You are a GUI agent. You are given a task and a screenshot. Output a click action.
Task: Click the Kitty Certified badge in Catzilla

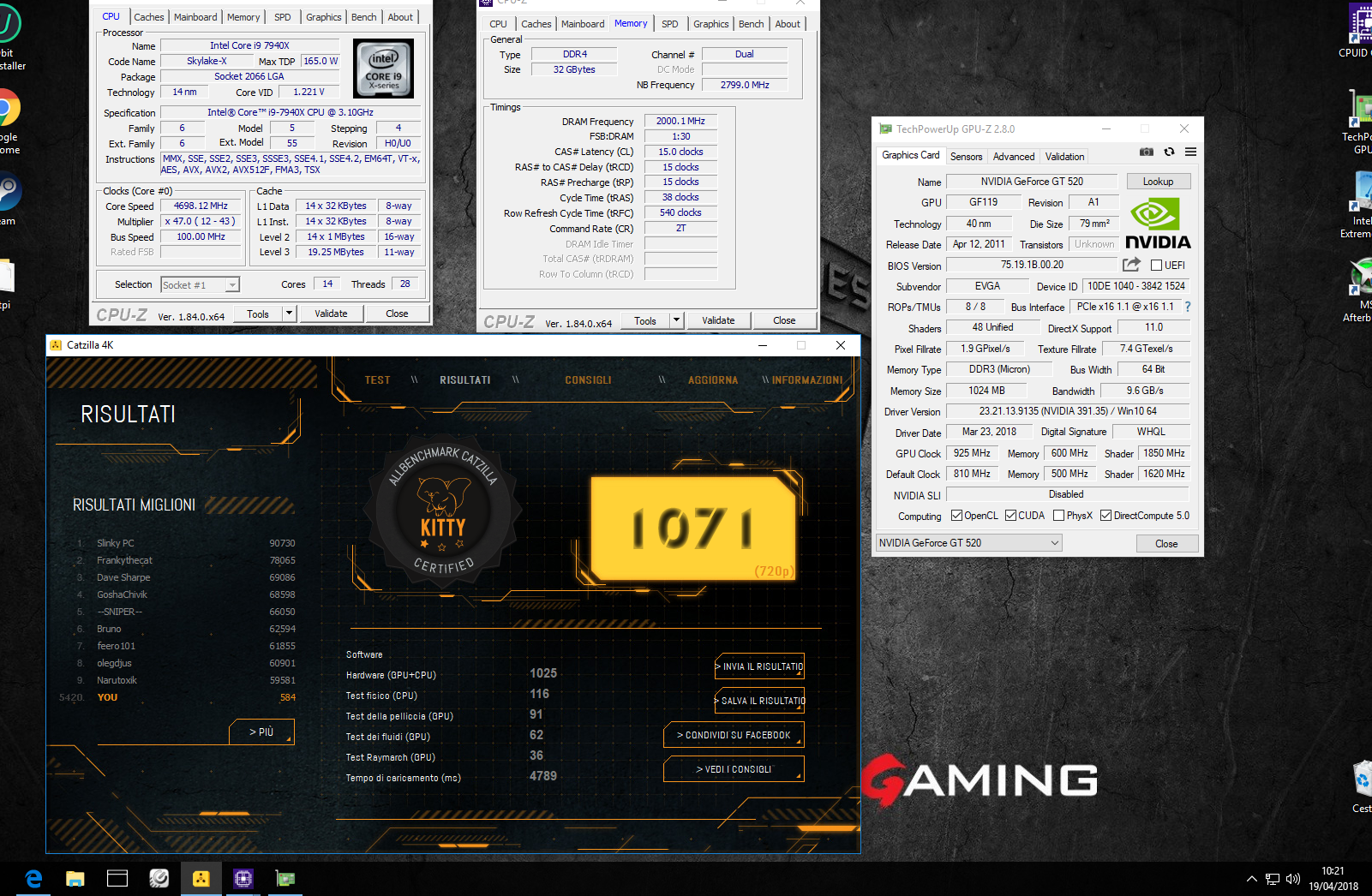point(443,509)
